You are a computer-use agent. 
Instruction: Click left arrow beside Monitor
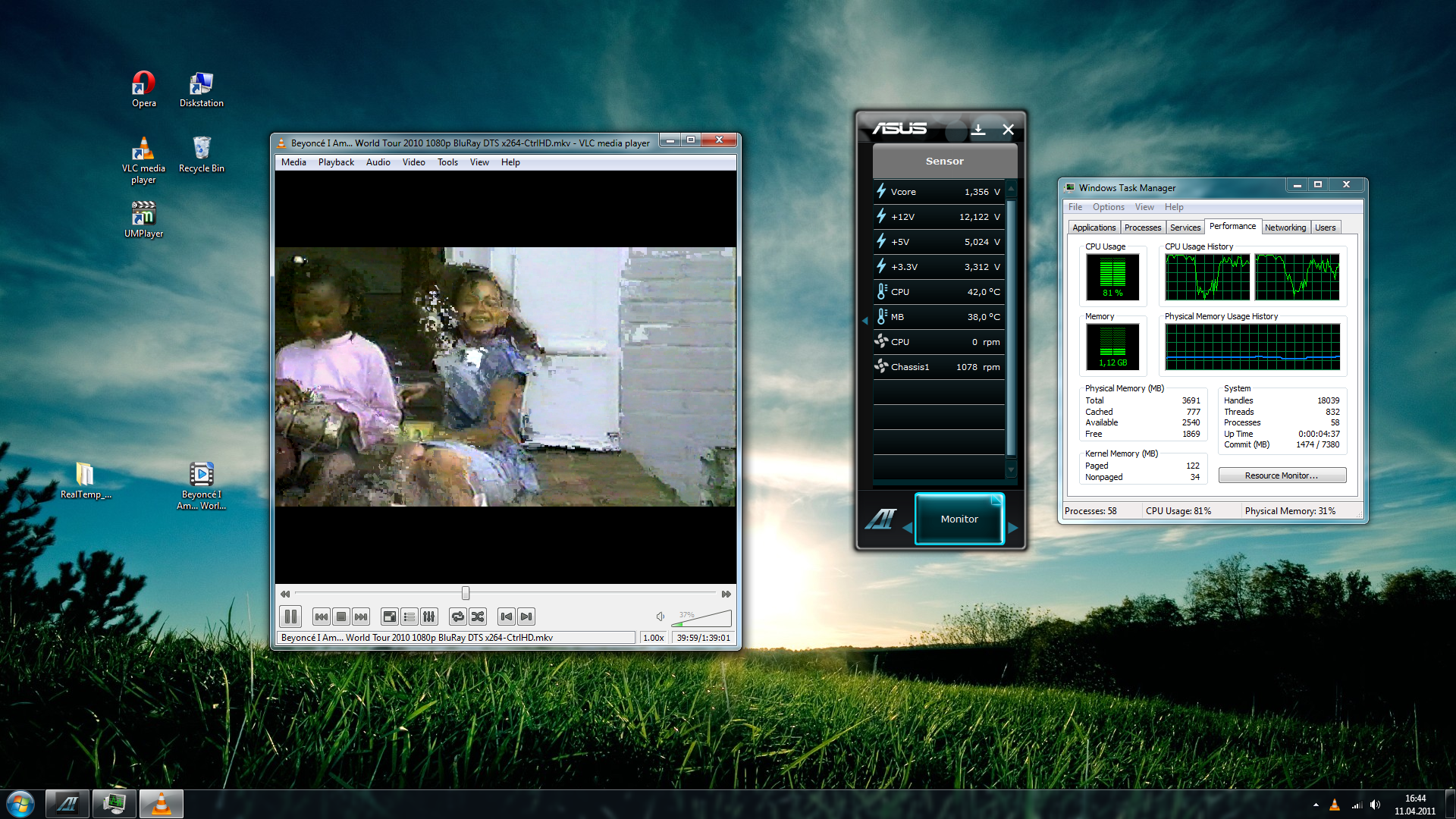coord(907,527)
